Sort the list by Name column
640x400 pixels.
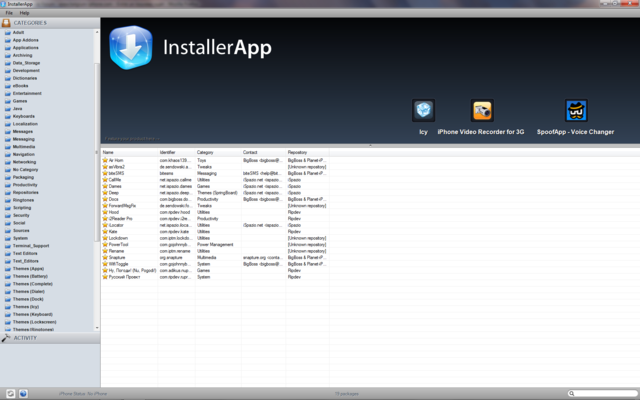pyautogui.click(x=129, y=152)
